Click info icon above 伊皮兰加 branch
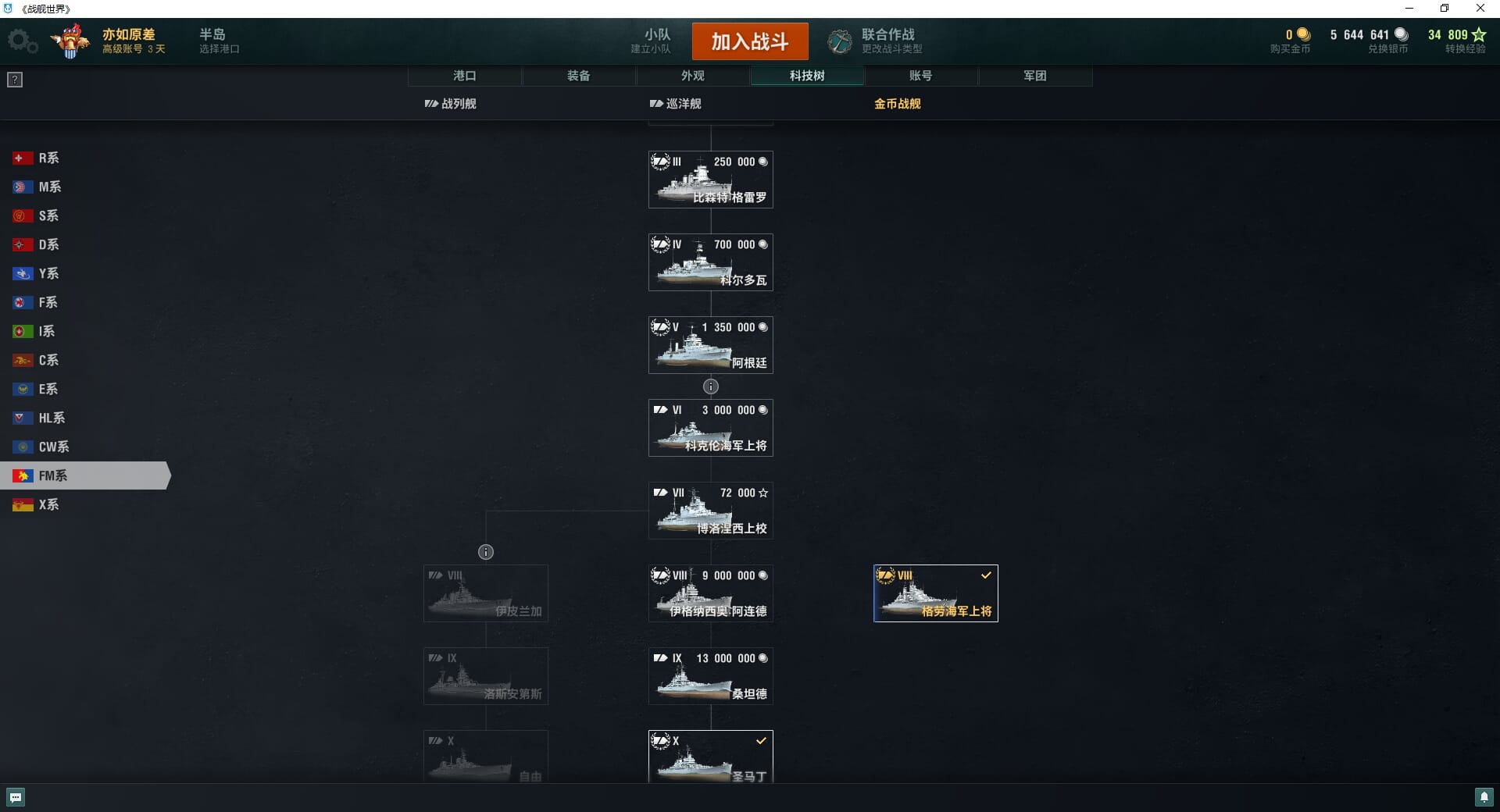Screen dimensions: 1500x812 pos(486,552)
